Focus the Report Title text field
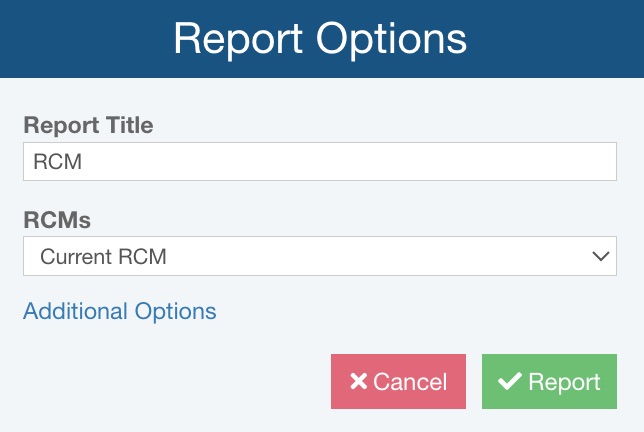The image size is (644, 432). [x=319, y=162]
